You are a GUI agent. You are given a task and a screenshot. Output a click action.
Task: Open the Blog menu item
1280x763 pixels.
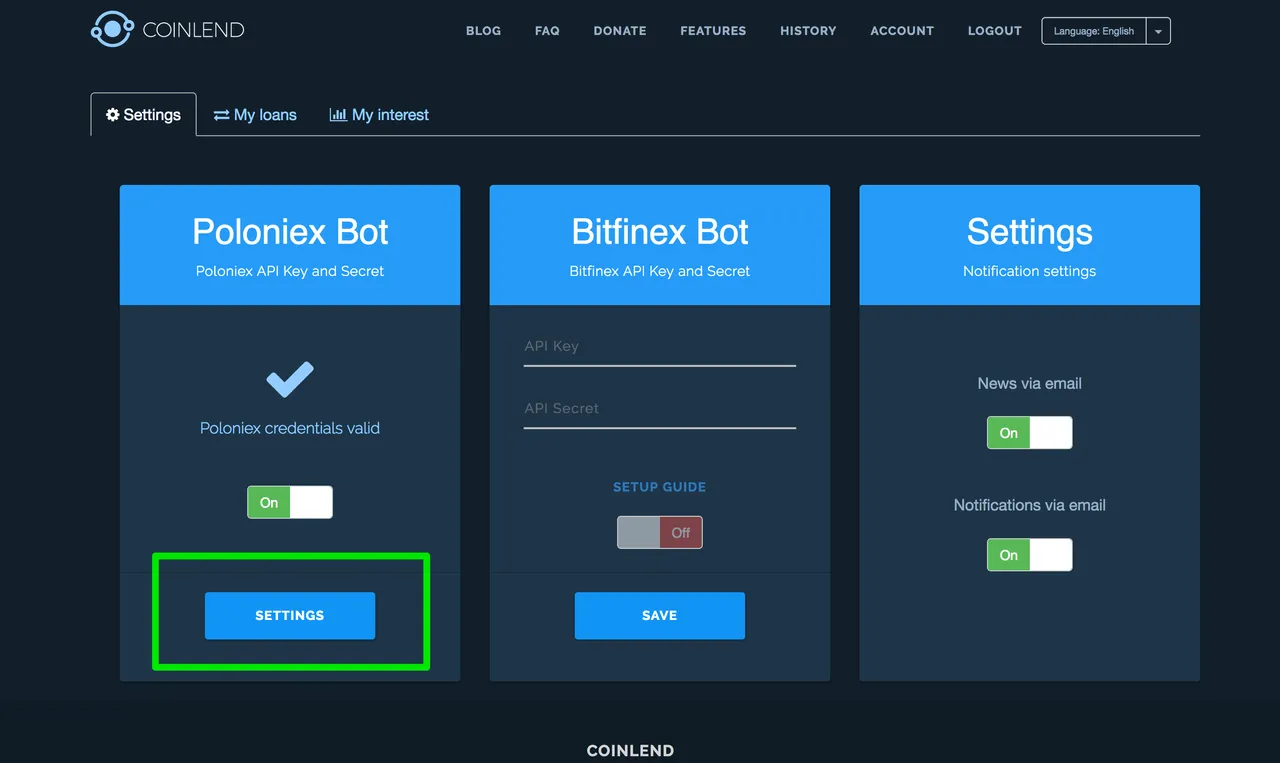pyautogui.click(x=483, y=31)
